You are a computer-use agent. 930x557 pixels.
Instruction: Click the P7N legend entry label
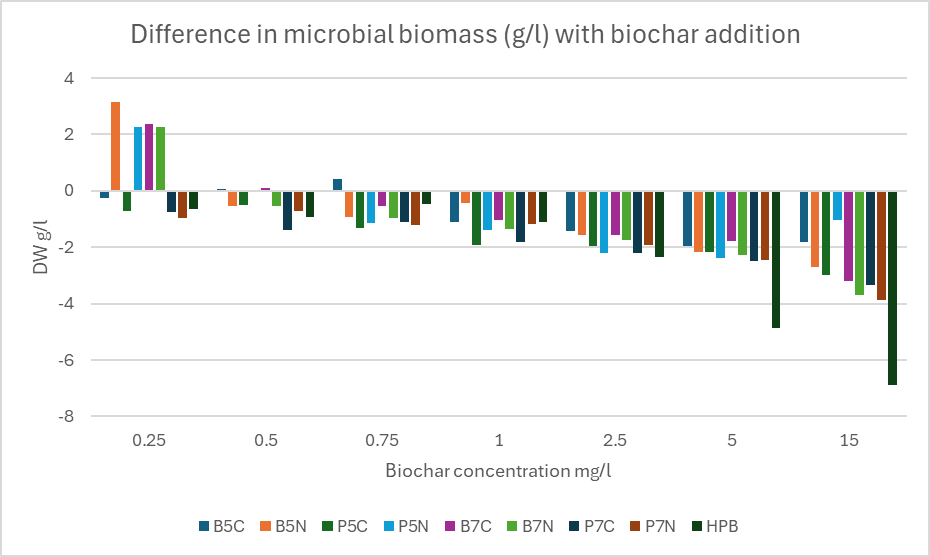(660, 526)
